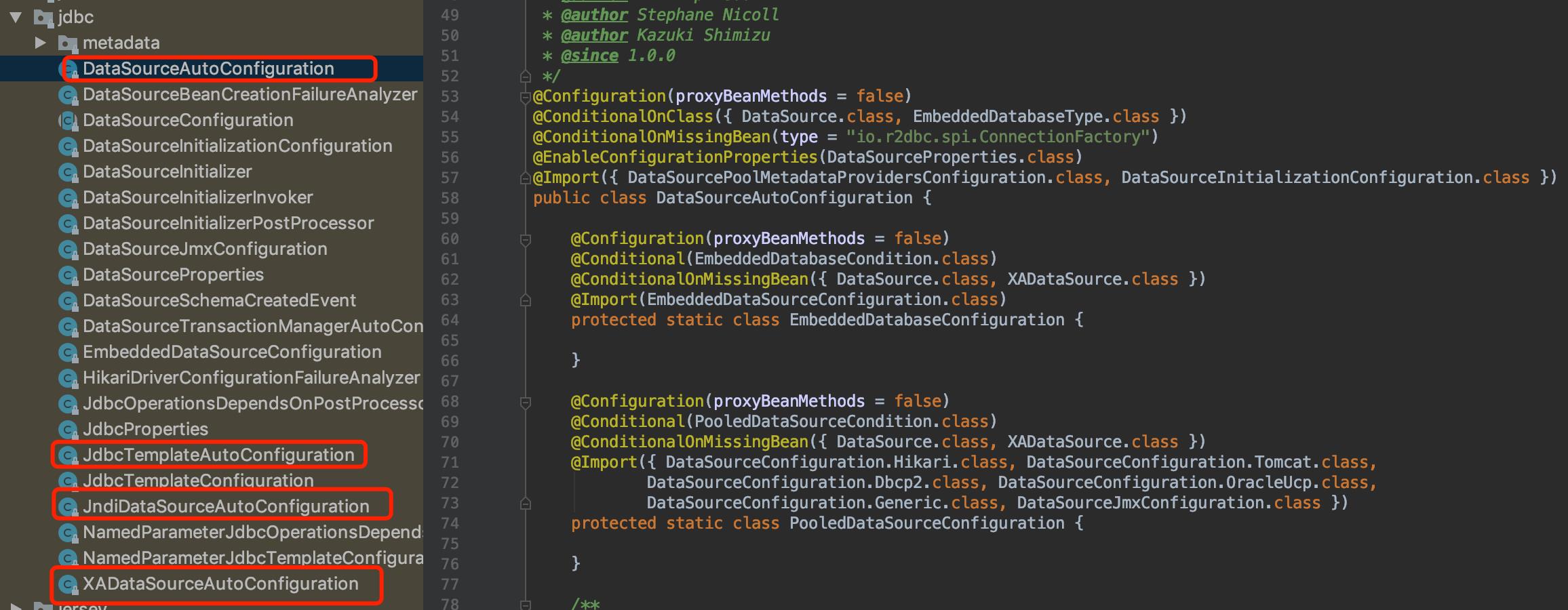Open the metadata package folder icon

(67, 43)
